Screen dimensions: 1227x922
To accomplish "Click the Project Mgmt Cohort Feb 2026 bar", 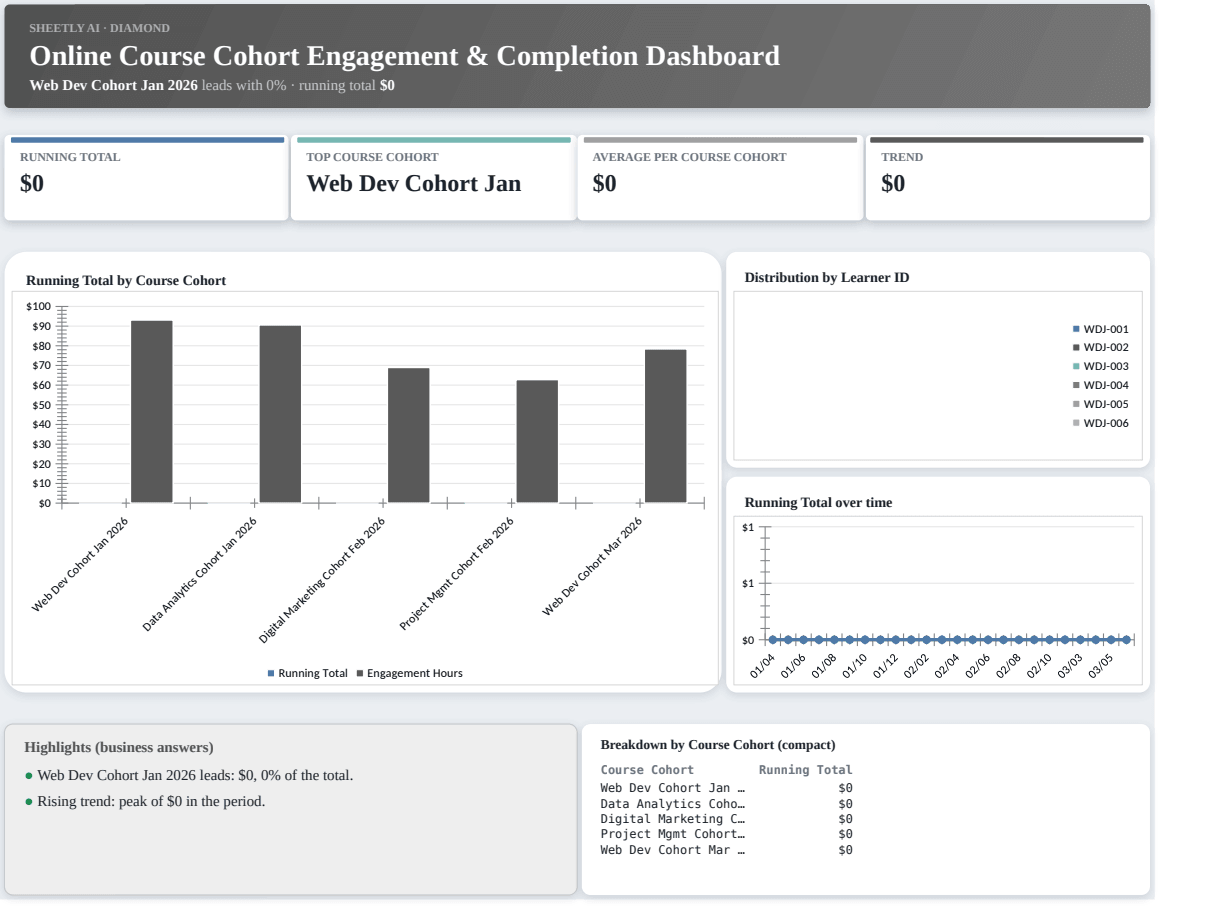I will 537,442.
